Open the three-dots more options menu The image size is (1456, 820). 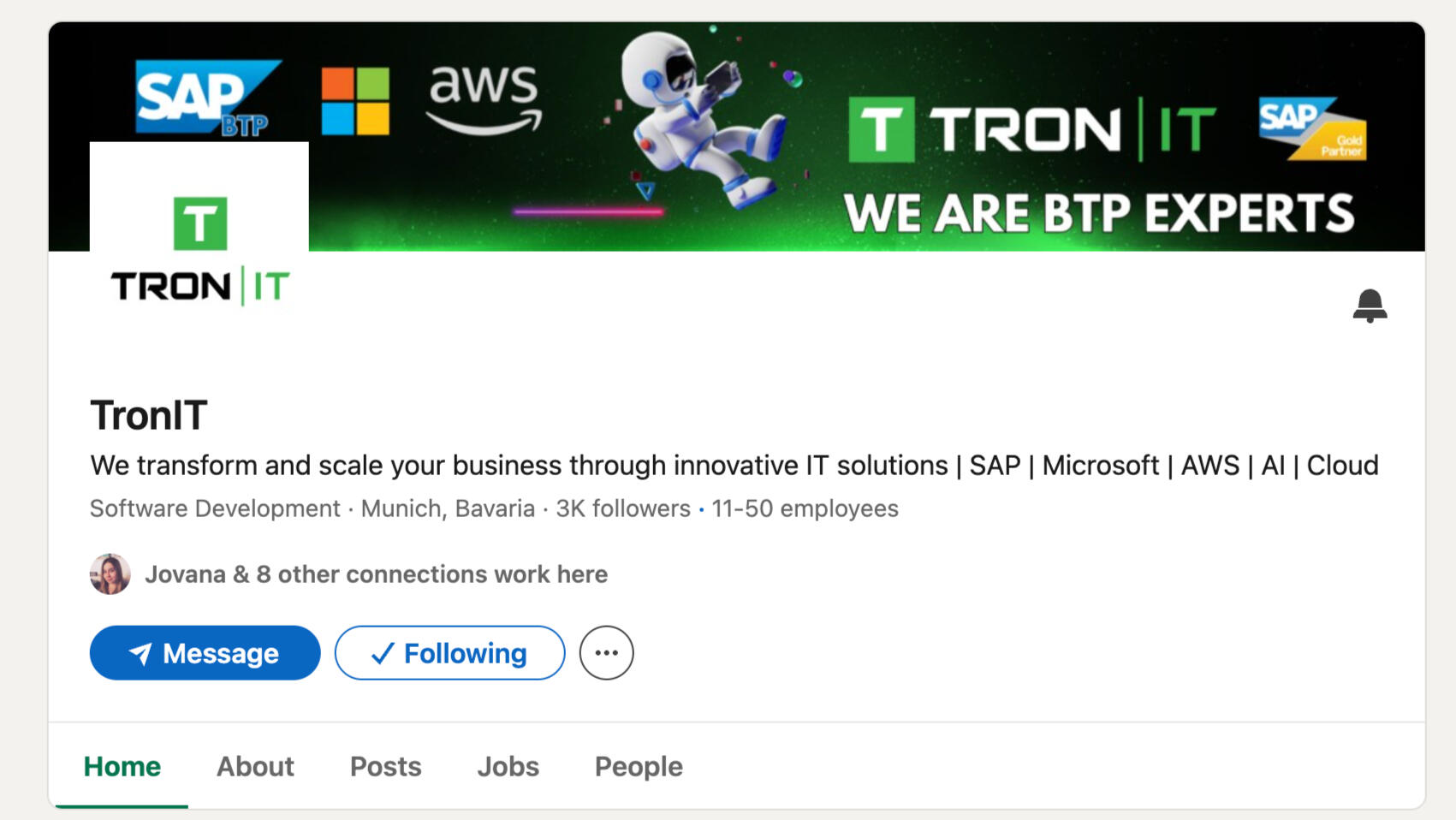pos(606,653)
